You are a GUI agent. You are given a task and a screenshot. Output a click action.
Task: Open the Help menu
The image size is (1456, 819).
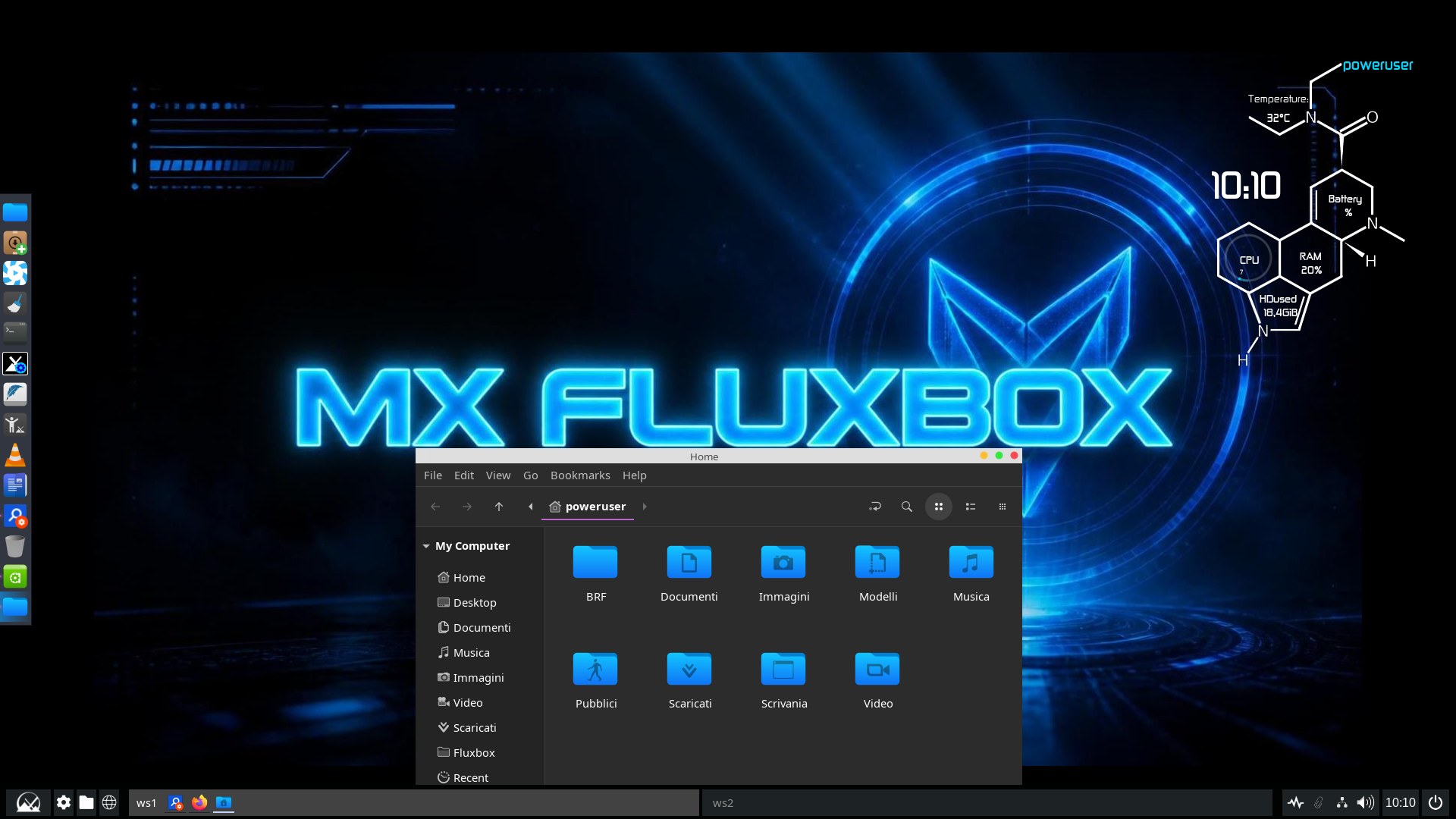tap(635, 475)
